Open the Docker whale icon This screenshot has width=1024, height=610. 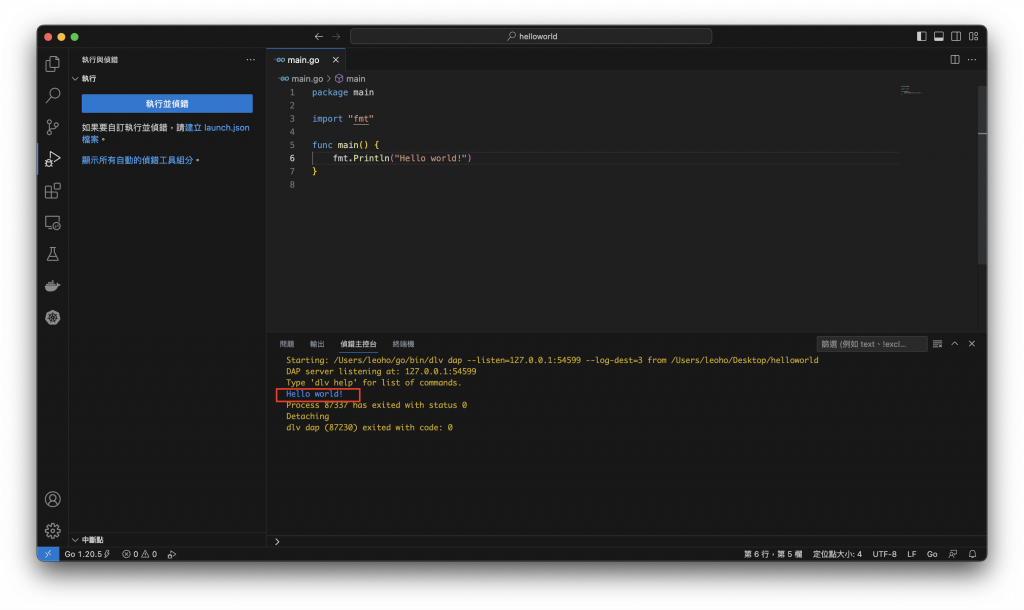click(53, 286)
